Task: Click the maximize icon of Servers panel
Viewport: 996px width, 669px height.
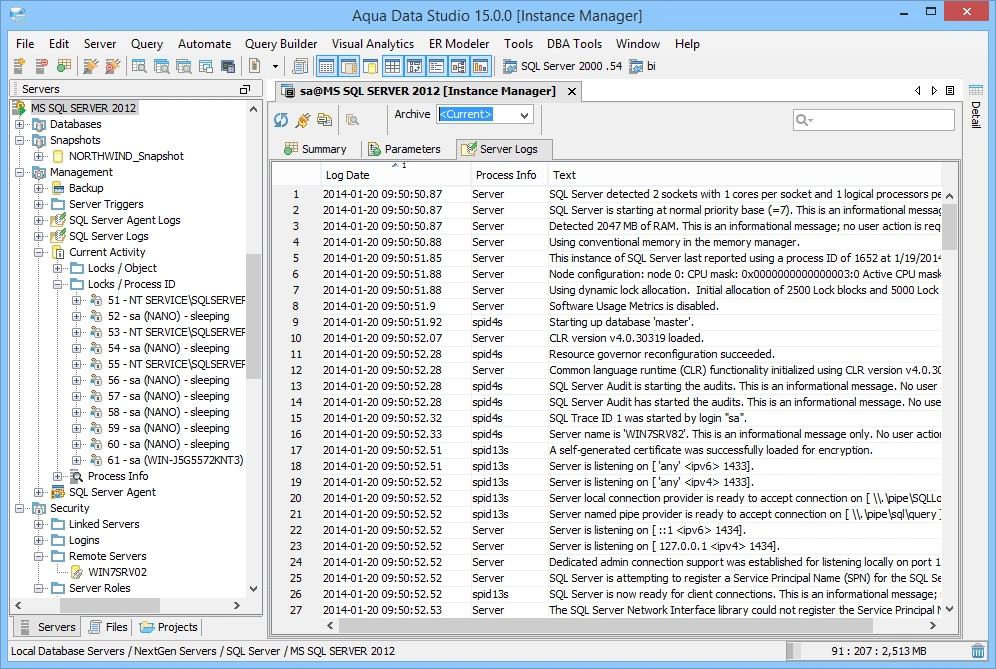Action: pos(245,90)
